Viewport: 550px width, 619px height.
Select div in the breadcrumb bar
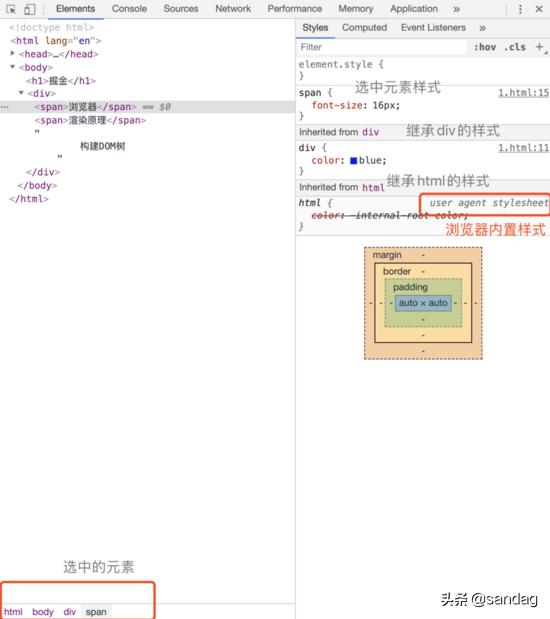pyautogui.click(x=69, y=611)
